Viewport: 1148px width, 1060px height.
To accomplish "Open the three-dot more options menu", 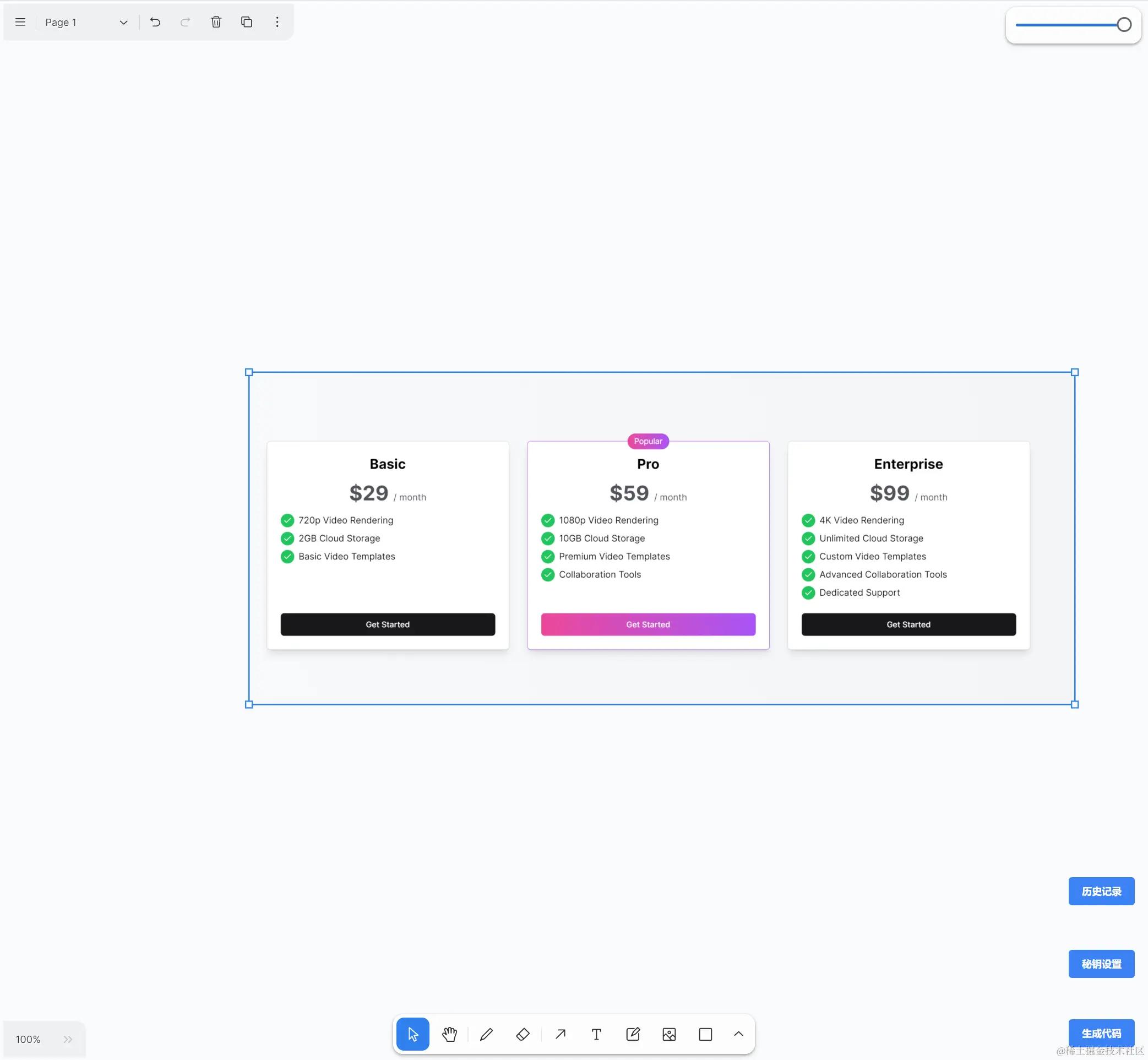I will click(x=277, y=23).
